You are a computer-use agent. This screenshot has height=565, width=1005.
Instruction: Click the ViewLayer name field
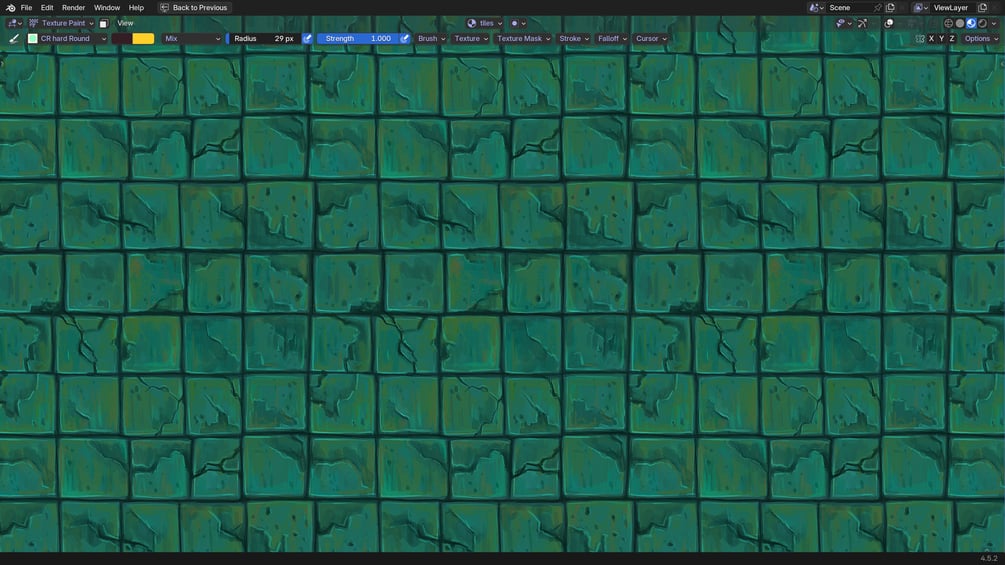[954, 8]
